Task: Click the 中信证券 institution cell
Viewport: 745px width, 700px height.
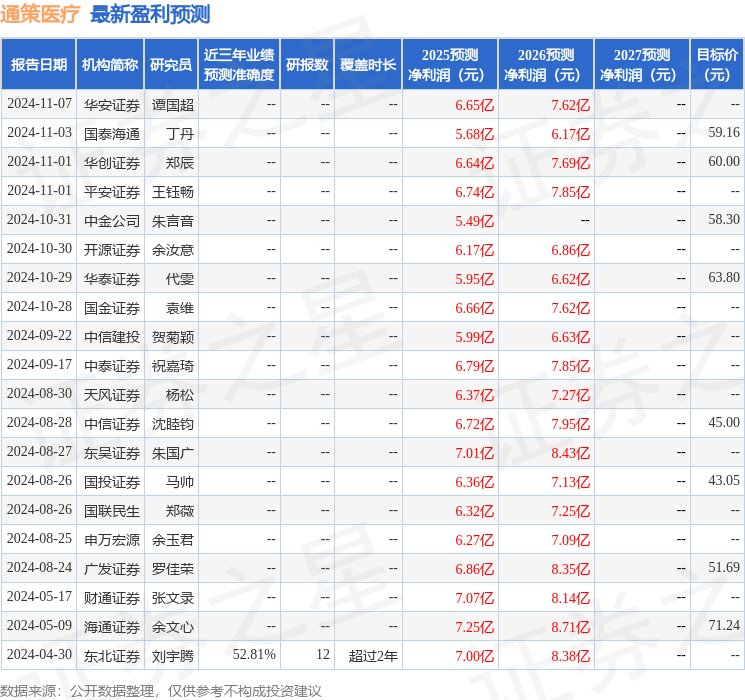Action: tap(112, 423)
